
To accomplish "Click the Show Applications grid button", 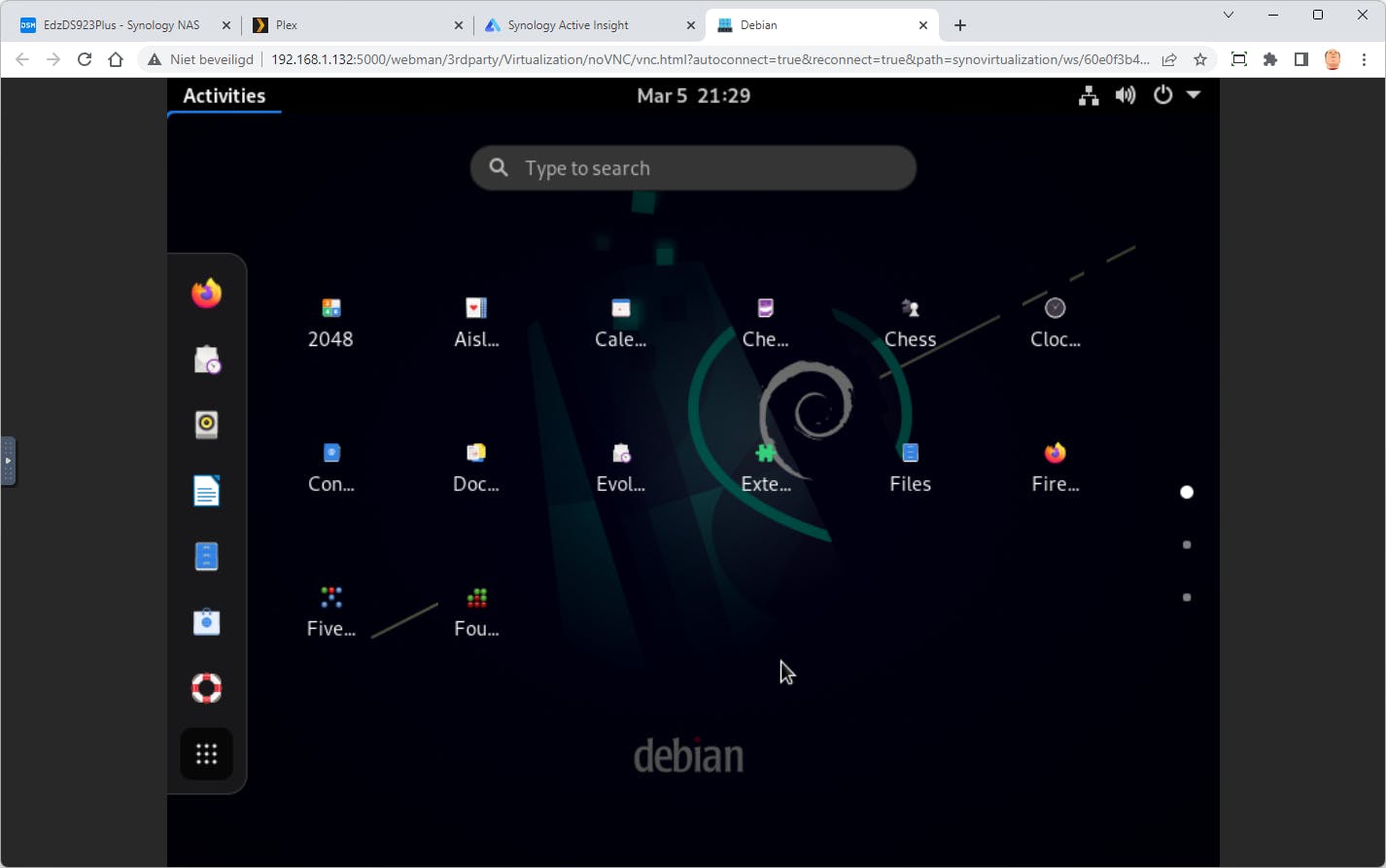I will [206, 754].
